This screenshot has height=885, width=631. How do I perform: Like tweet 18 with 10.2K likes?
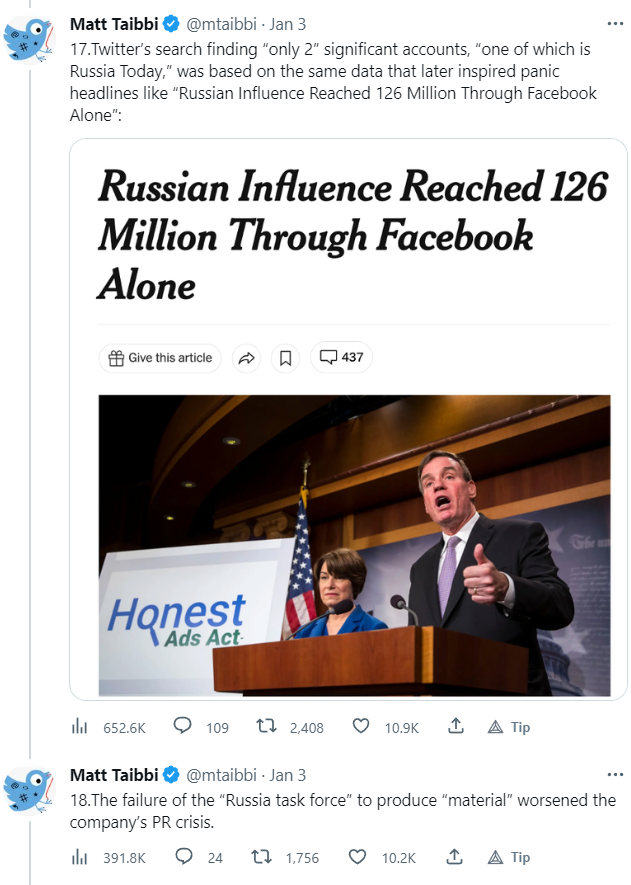361,857
